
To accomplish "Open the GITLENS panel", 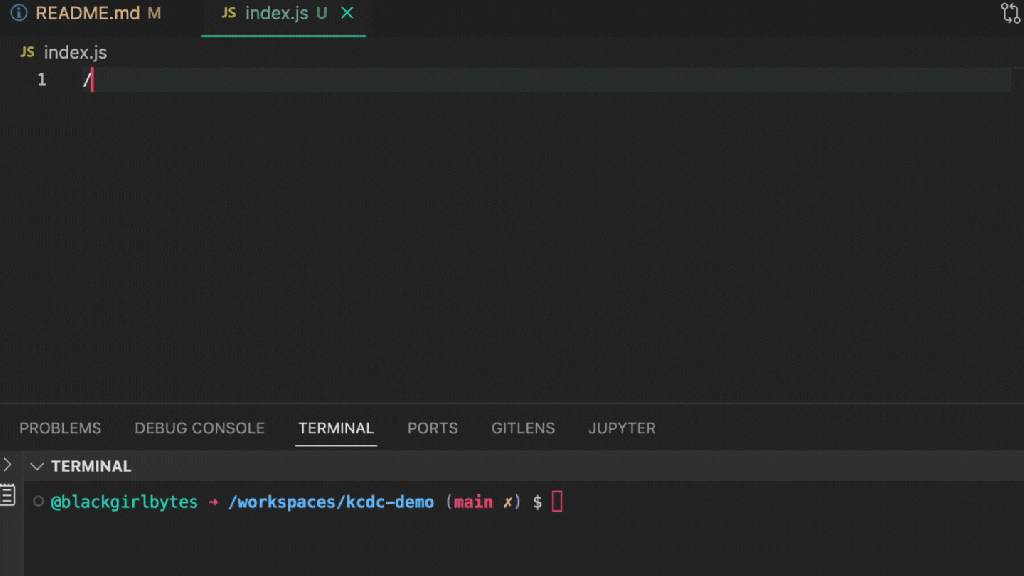I will tap(523, 428).
